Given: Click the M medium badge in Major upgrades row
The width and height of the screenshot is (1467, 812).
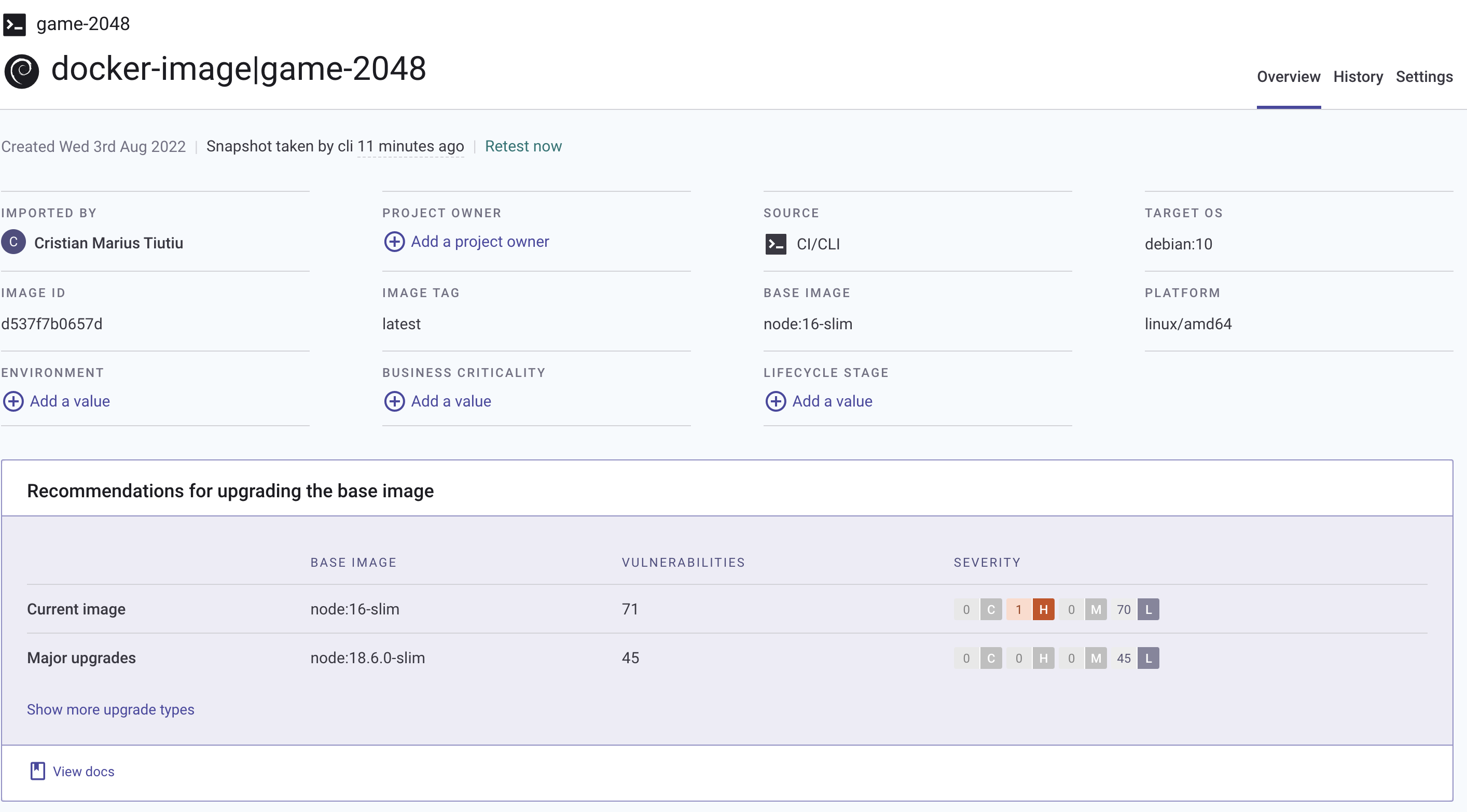Looking at the screenshot, I should coord(1095,658).
